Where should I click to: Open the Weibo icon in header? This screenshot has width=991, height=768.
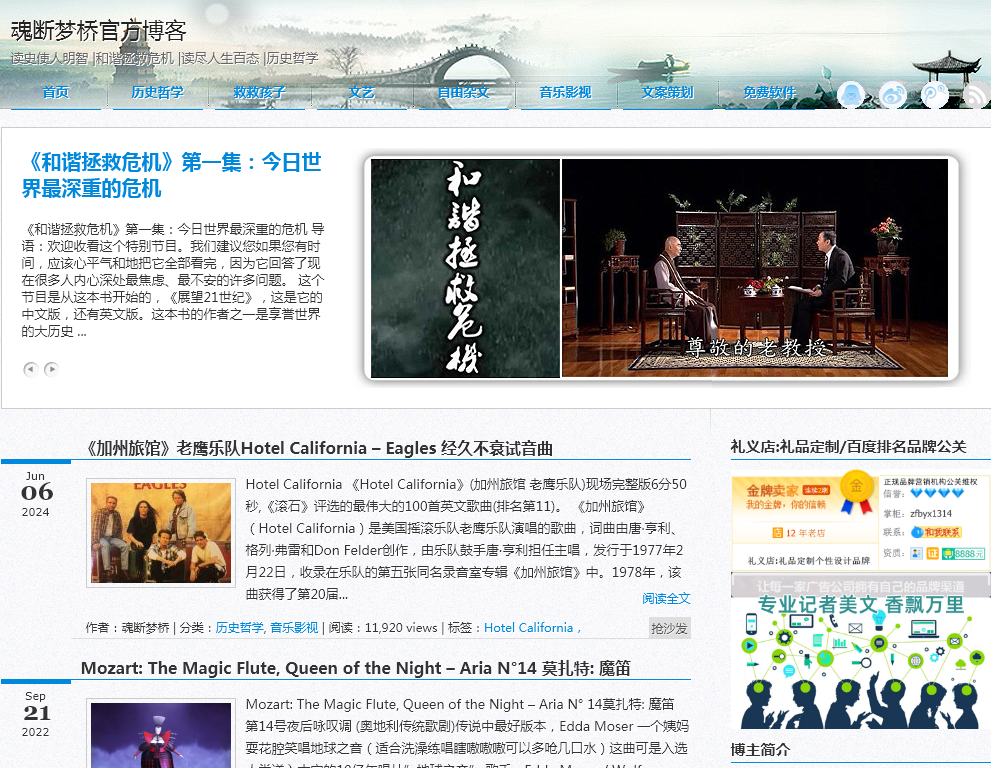point(892,95)
